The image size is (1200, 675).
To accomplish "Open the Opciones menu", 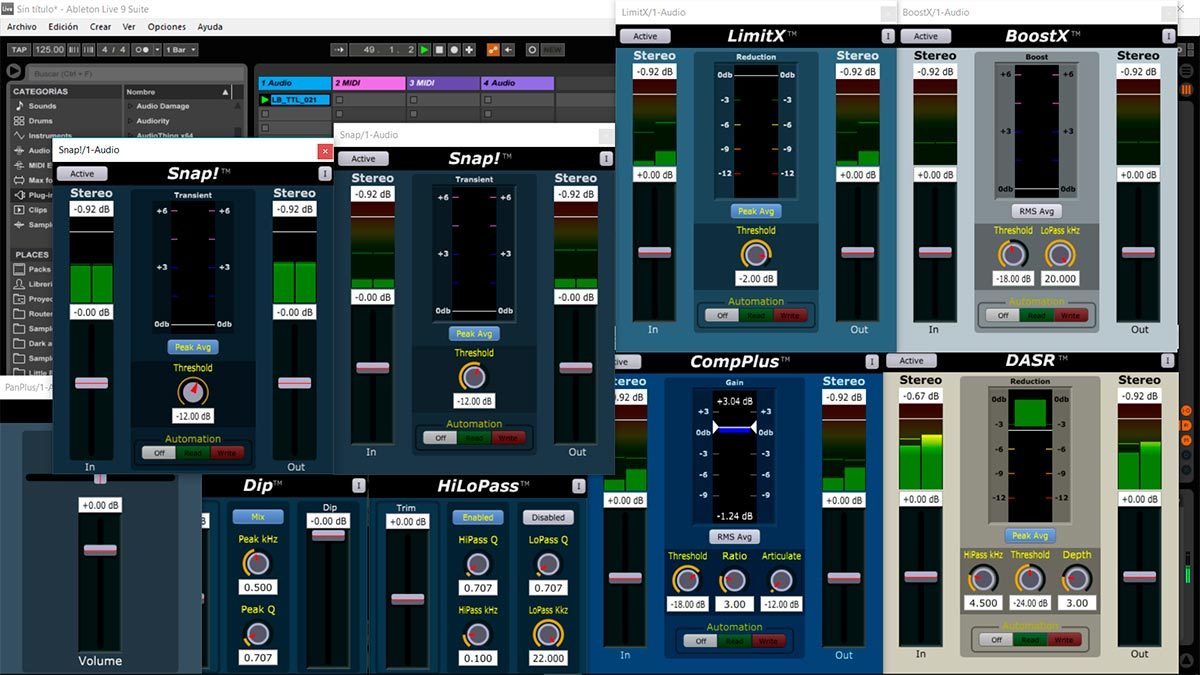I will 167,27.
